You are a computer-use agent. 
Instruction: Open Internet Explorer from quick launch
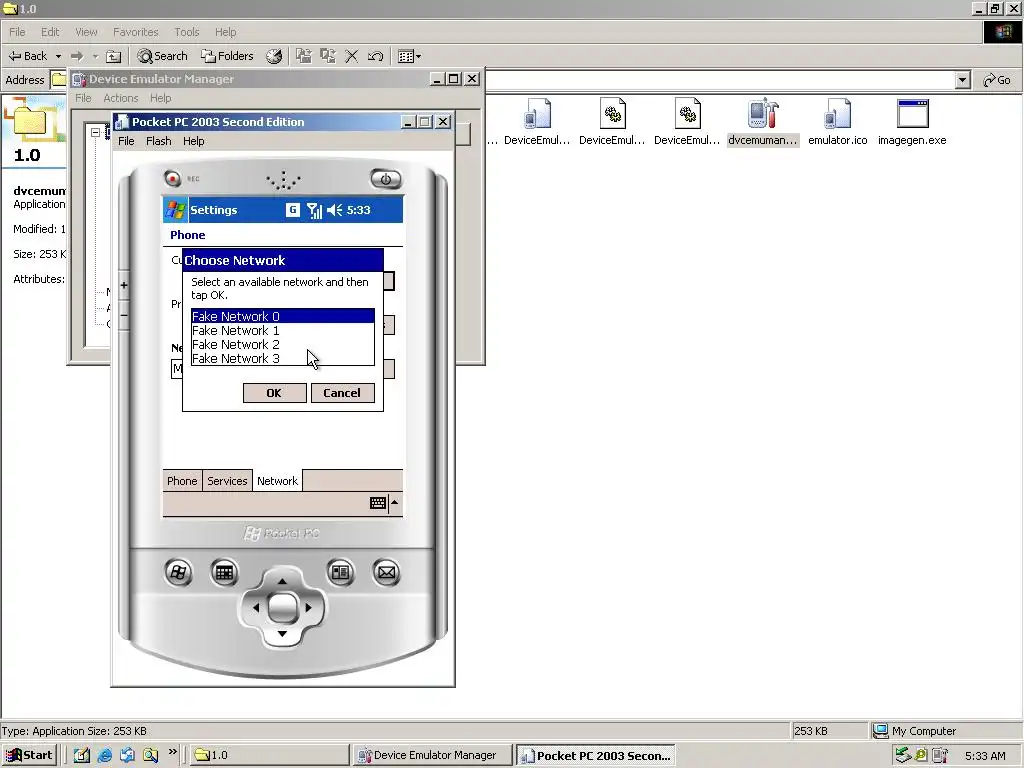104,755
